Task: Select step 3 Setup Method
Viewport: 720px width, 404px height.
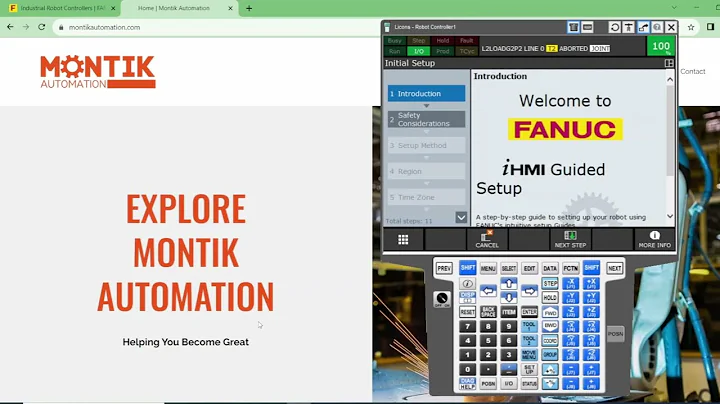Action: tap(426, 146)
